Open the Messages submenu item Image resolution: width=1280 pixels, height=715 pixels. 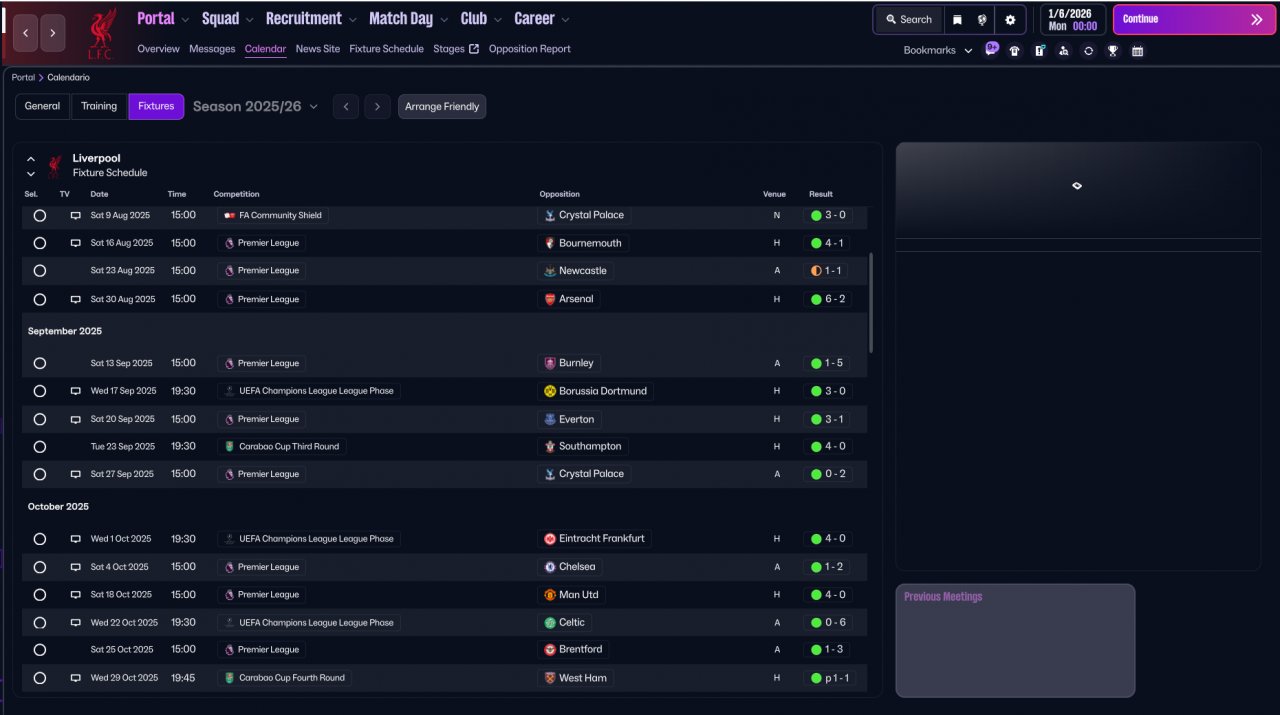212,49
